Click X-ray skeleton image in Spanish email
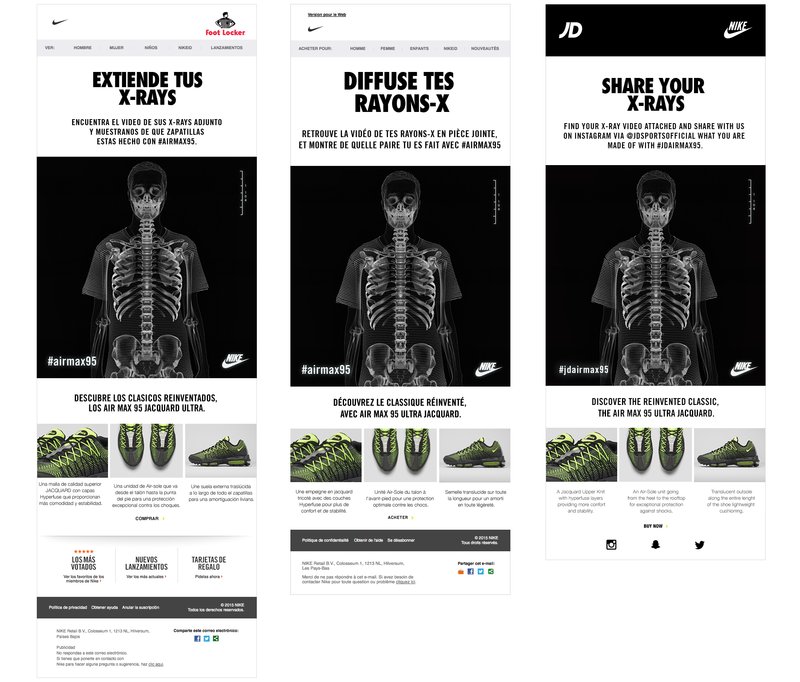The width and height of the screenshot is (800, 682). (x=147, y=267)
